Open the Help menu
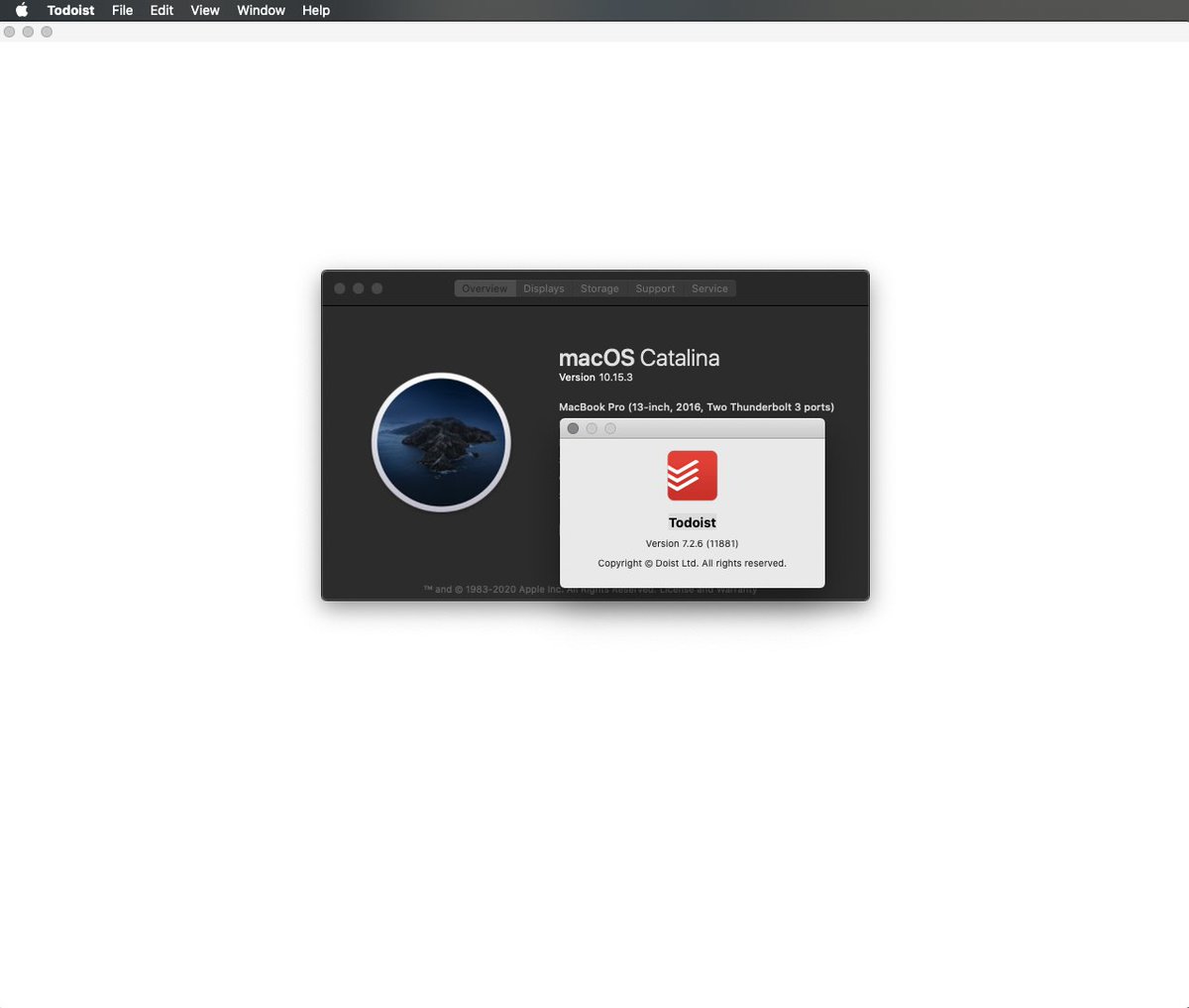The width and height of the screenshot is (1189, 1008). (x=316, y=10)
